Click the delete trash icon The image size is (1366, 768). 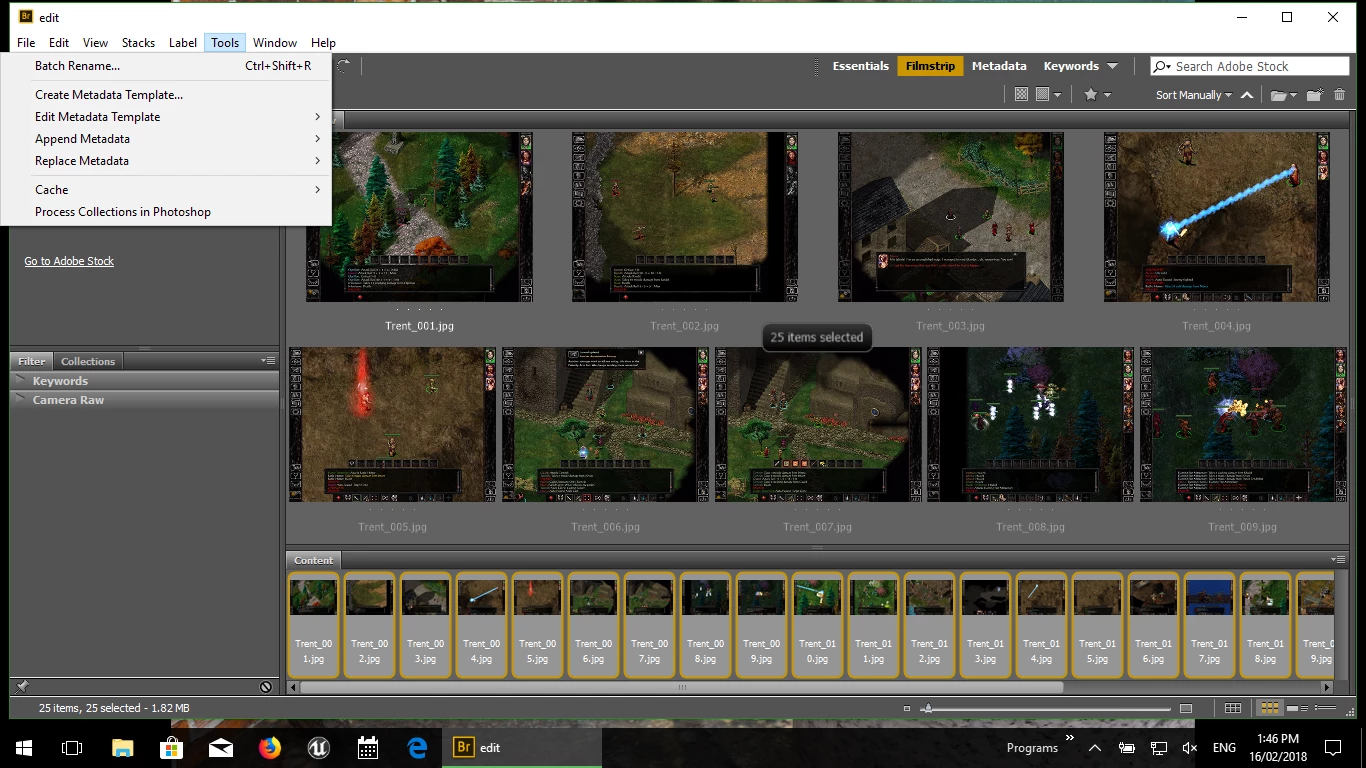pos(1338,95)
